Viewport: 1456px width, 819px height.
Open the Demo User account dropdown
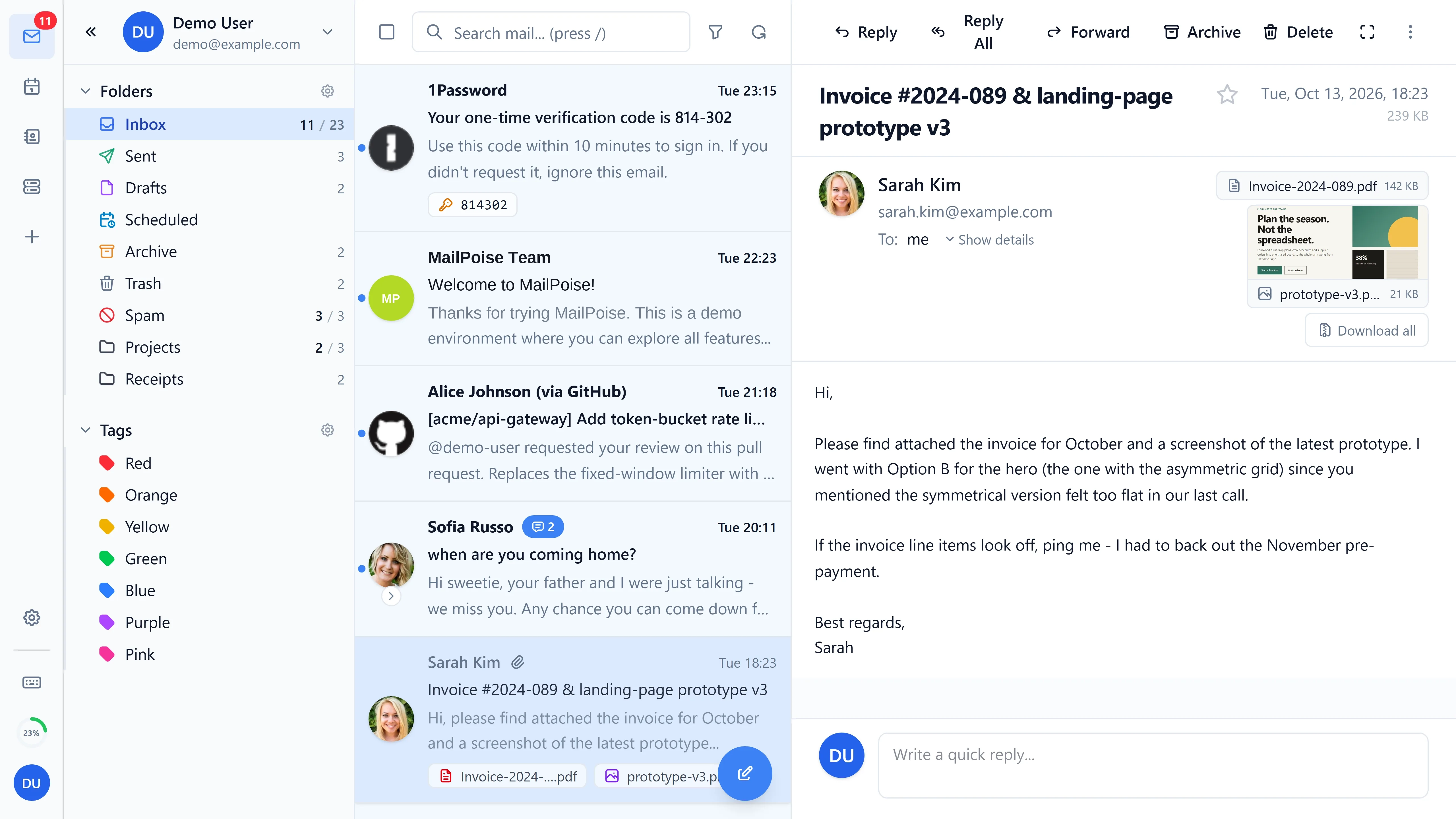(x=327, y=32)
